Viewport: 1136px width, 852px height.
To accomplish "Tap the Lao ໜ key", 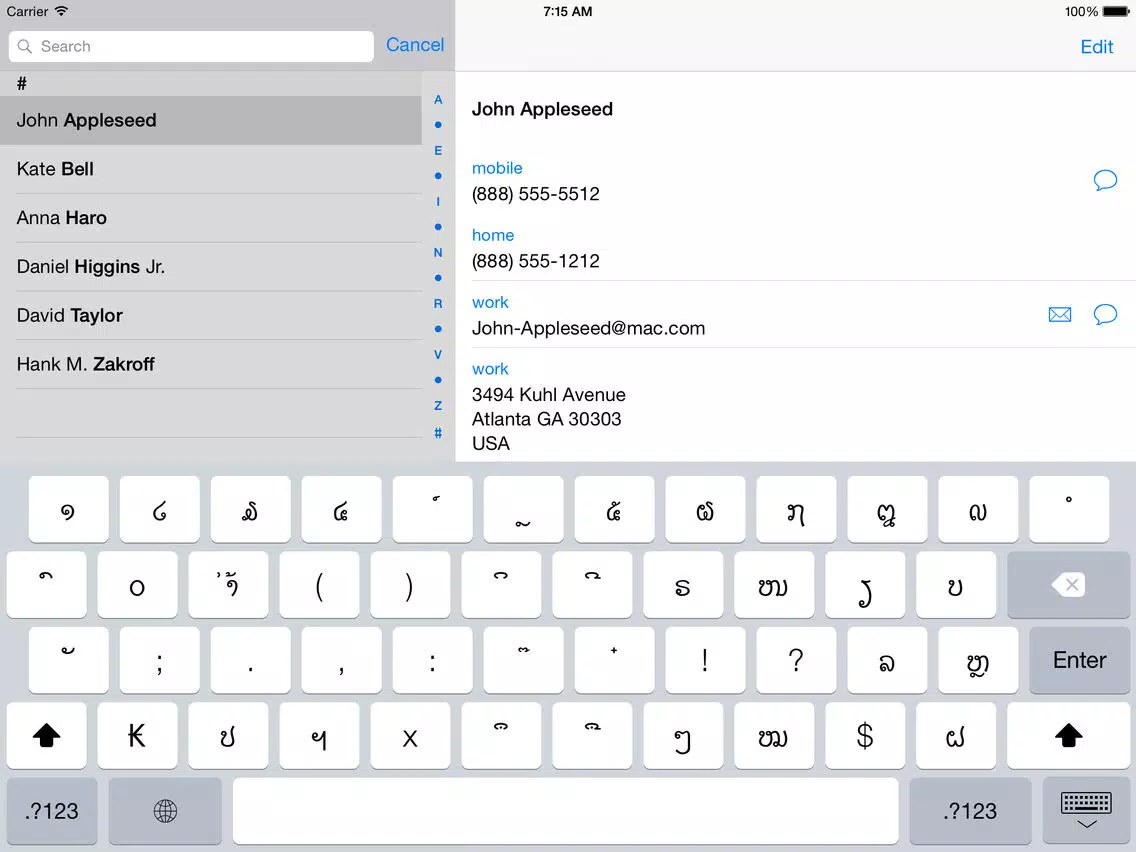I will click(x=773, y=585).
